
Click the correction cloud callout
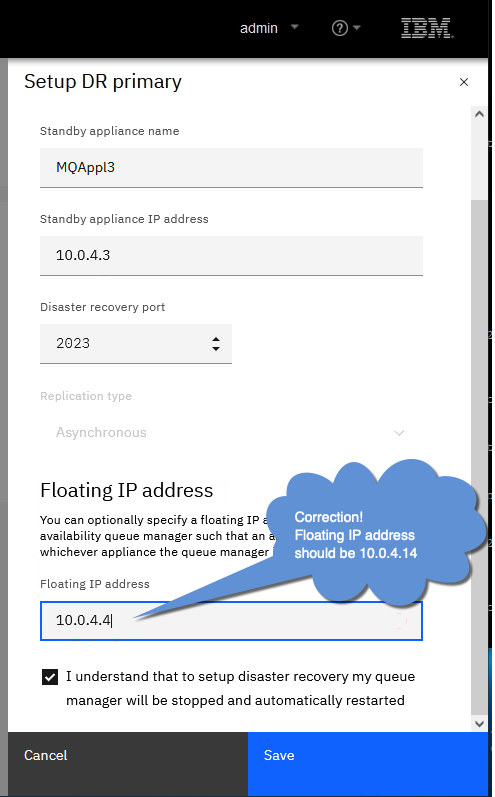coord(376,534)
